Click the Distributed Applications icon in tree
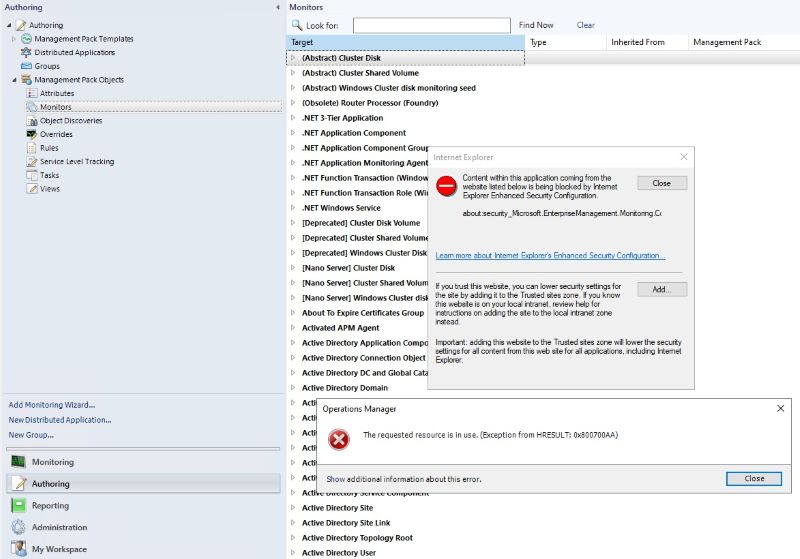 (26, 52)
